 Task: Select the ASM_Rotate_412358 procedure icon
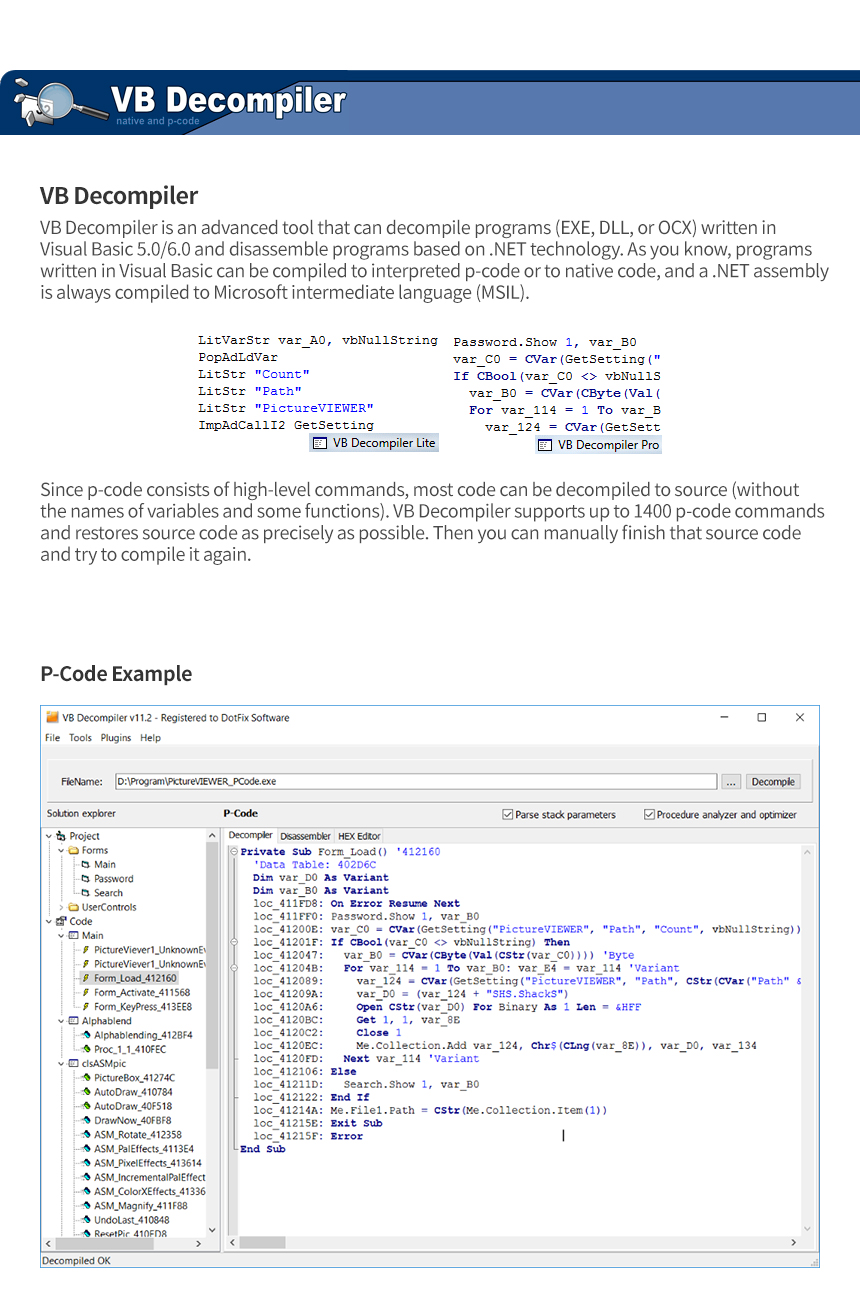click(86, 1133)
